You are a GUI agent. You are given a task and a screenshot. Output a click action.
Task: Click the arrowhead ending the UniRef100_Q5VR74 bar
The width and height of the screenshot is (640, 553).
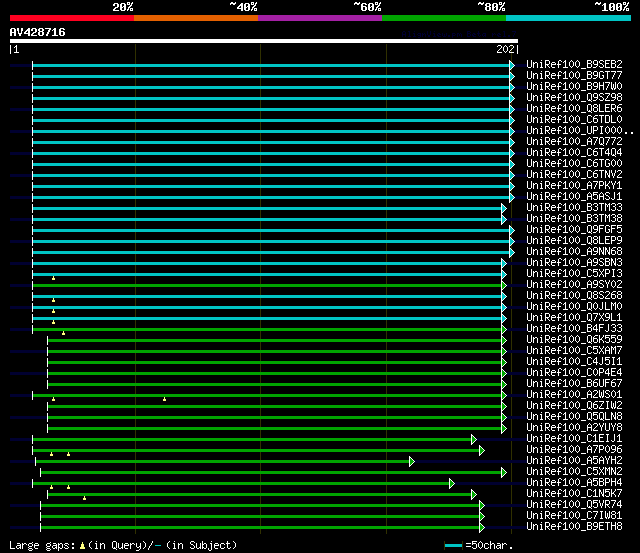[482, 506]
